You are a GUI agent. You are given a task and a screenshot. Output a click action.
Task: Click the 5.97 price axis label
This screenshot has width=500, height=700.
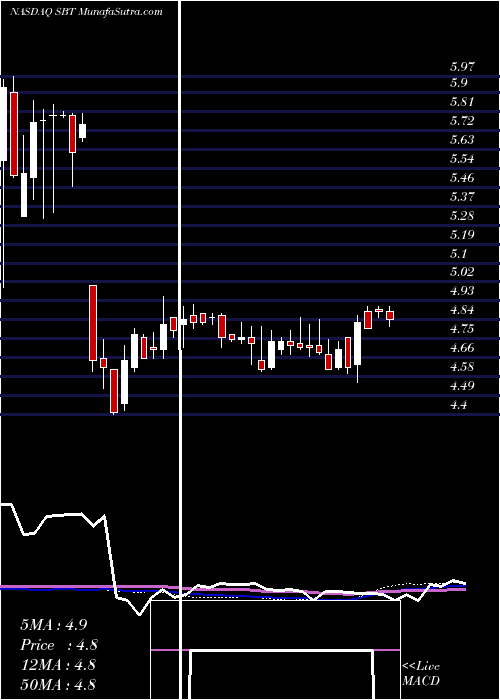[x=462, y=67]
